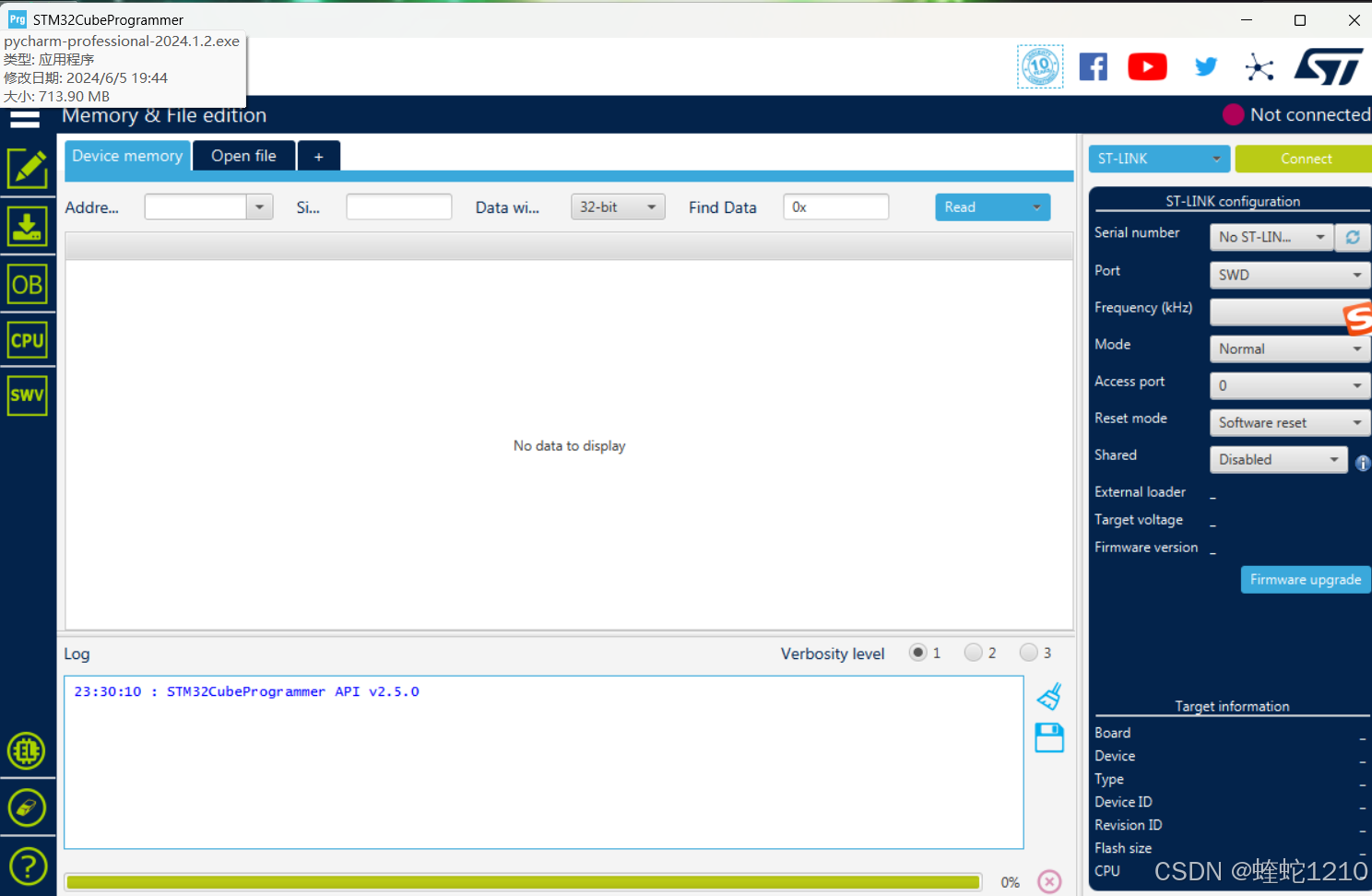1372x896 pixels.
Task: Refresh the ST-LINK serial number list
Action: tap(1353, 237)
